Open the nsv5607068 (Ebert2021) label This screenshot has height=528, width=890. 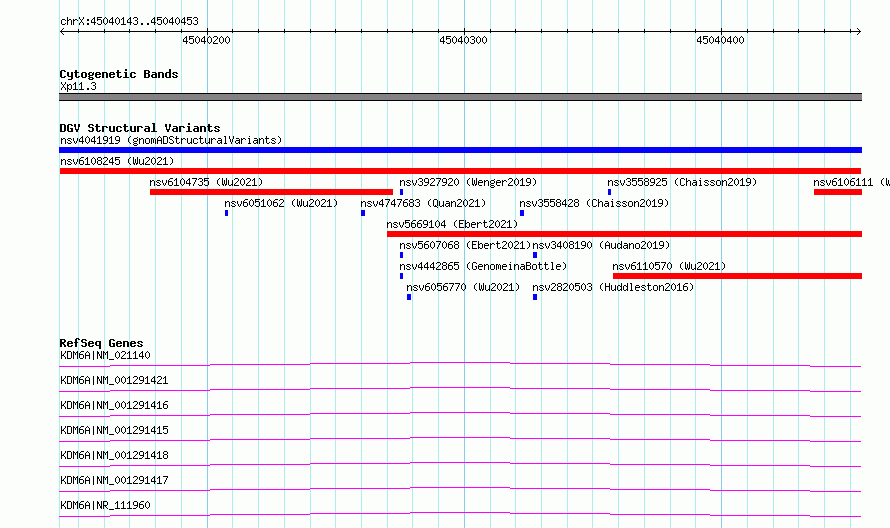coord(465,245)
